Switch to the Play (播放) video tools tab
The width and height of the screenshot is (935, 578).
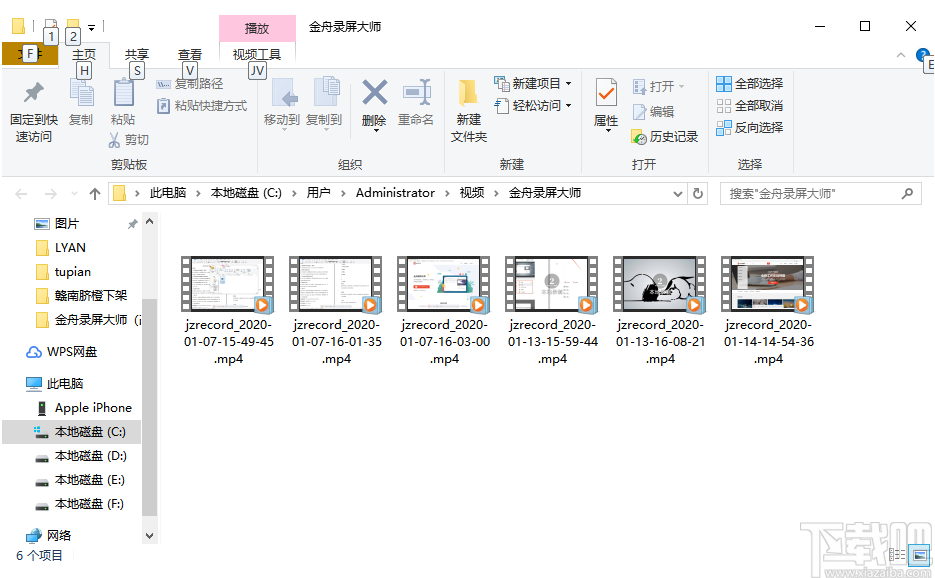click(257, 28)
